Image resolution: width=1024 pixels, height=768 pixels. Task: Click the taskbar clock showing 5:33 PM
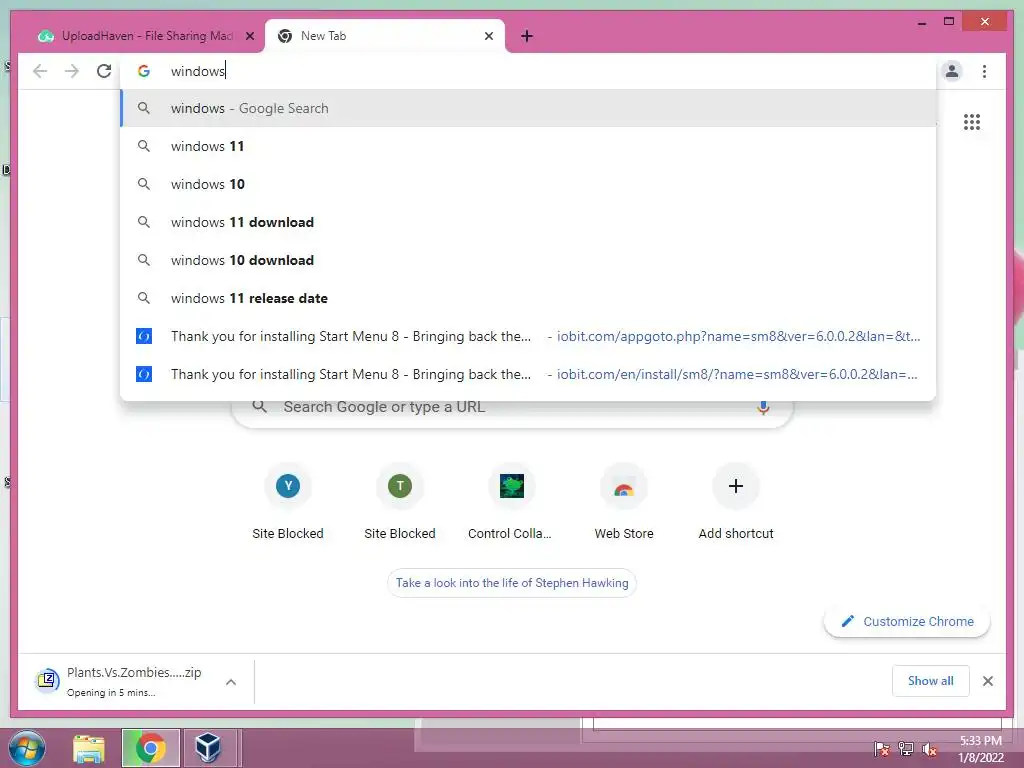point(980,749)
